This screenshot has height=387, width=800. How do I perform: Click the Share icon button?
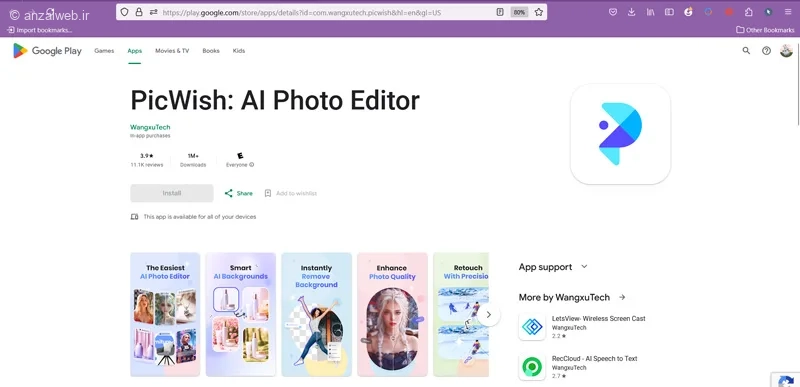coord(229,193)
